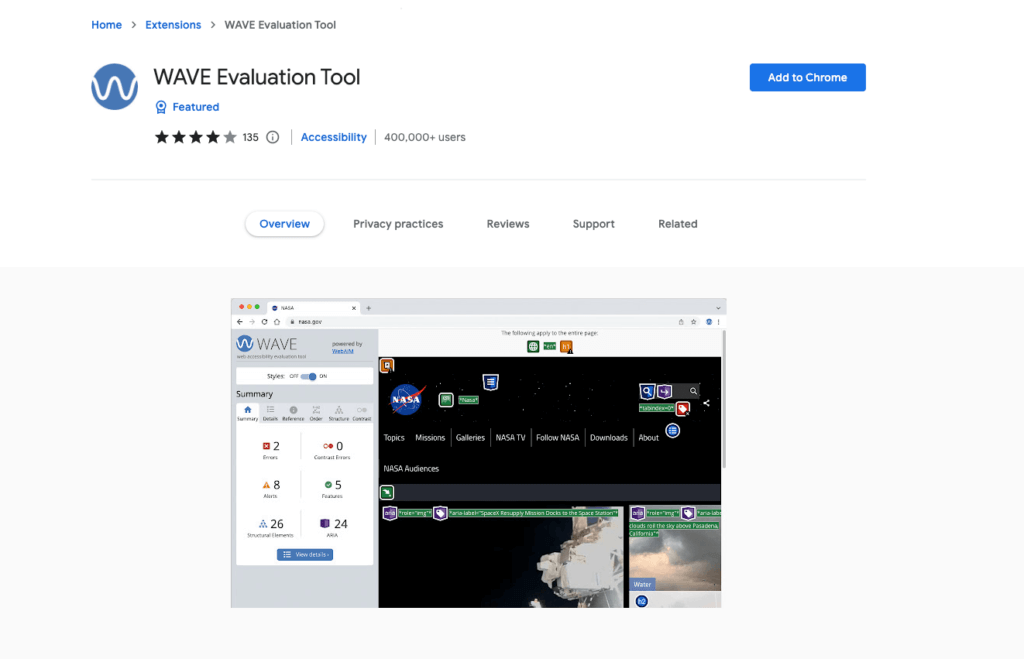The height and width of the screenshot is (659, 1024).
Task: Open the Accessibility category link
Action: (334, 137)
